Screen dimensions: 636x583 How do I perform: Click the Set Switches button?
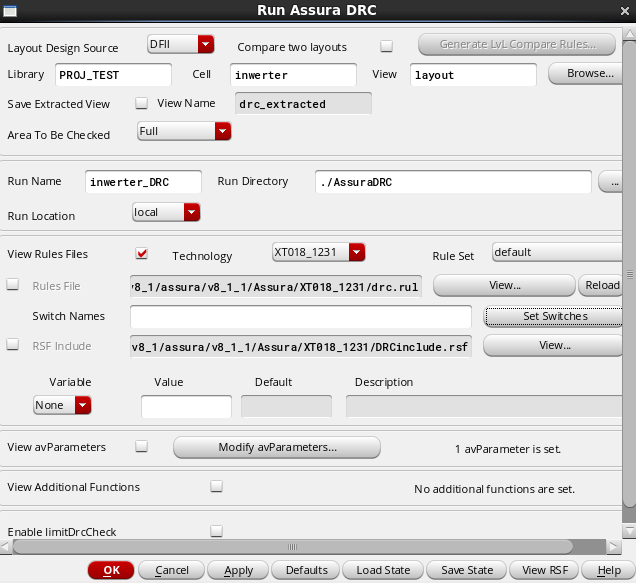pyautogui.click(x=554, y=316)
